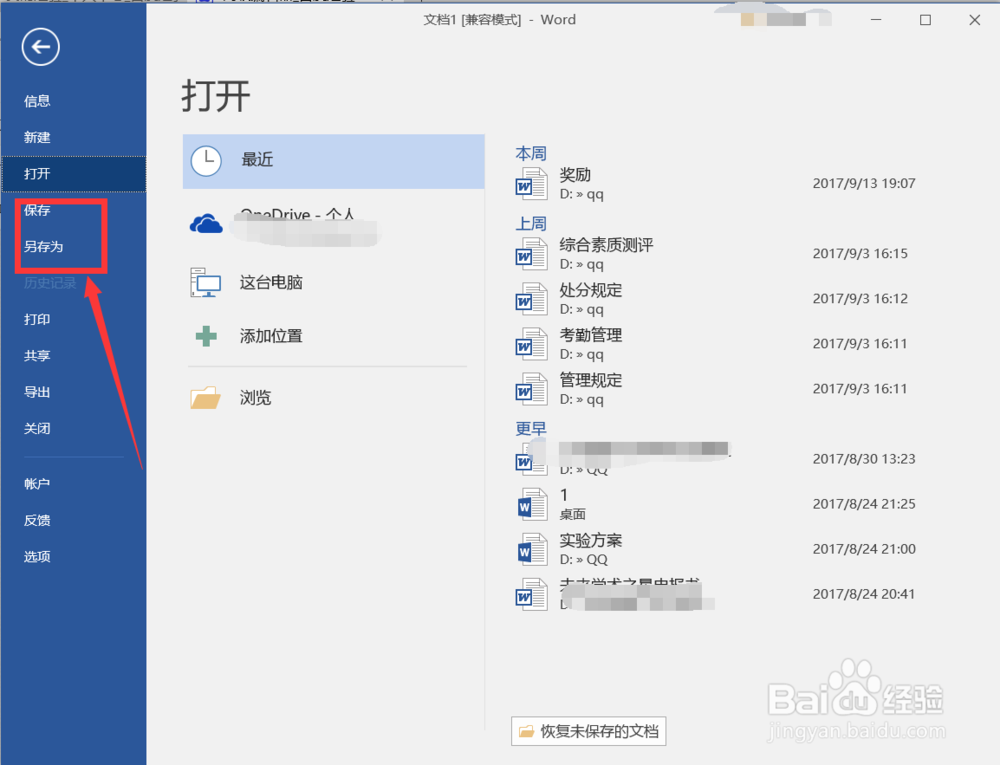
Task: Select 这台电脑 location label
Action: pos(271,282)
